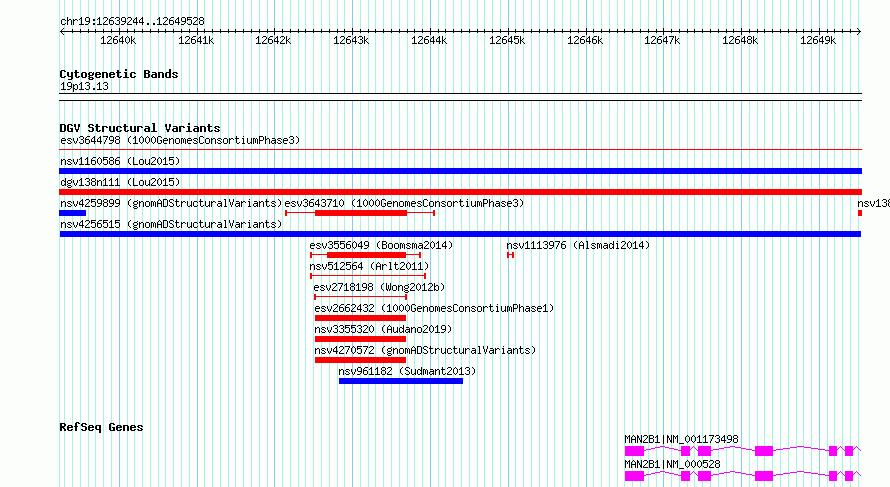Click the chr19:12639244..12649528 coordinate label
This screenshot has height=487, width=890.
click(x=132, y=21)
